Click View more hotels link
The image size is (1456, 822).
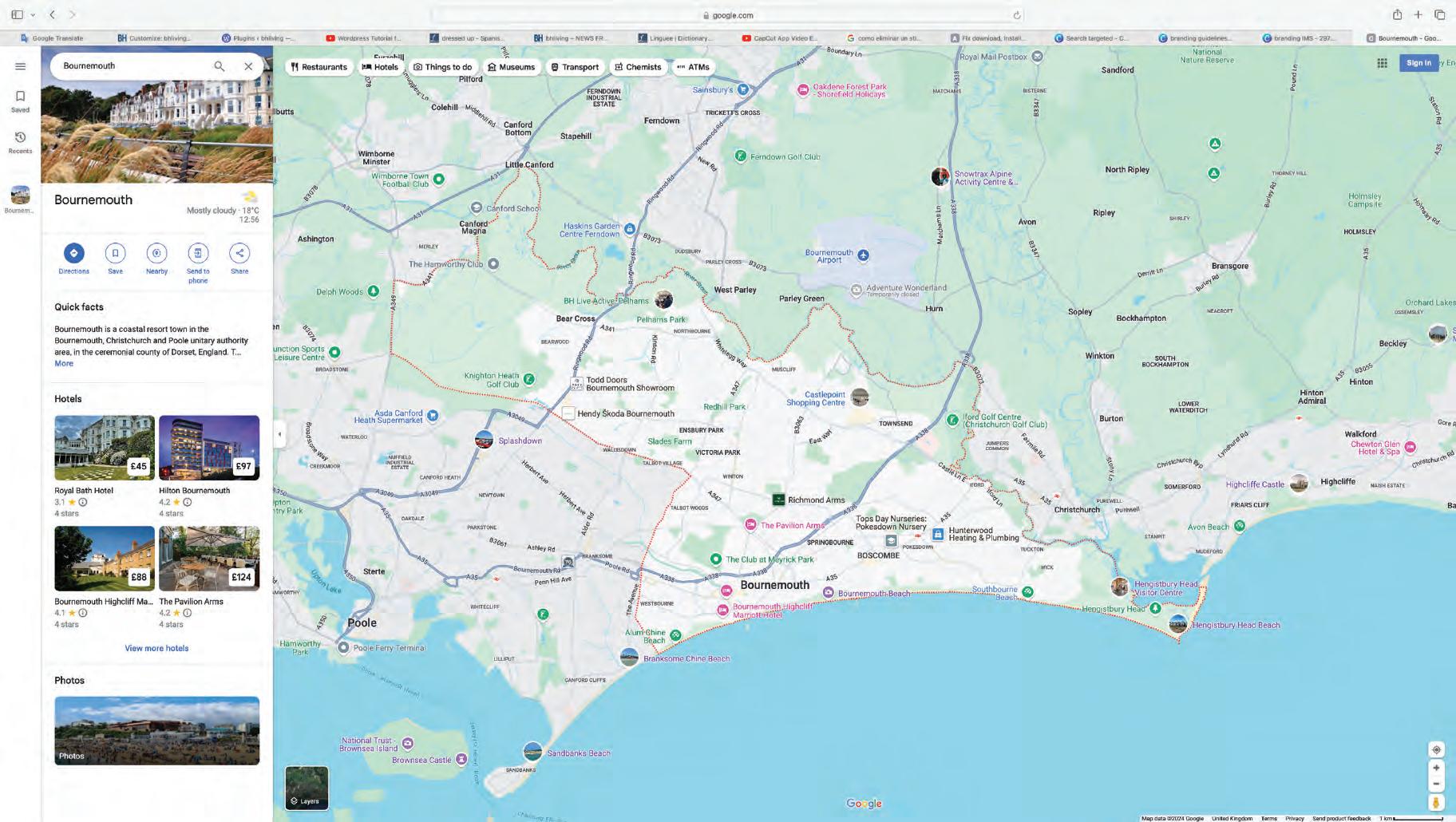pyautogui.click(x=156, y=648)
